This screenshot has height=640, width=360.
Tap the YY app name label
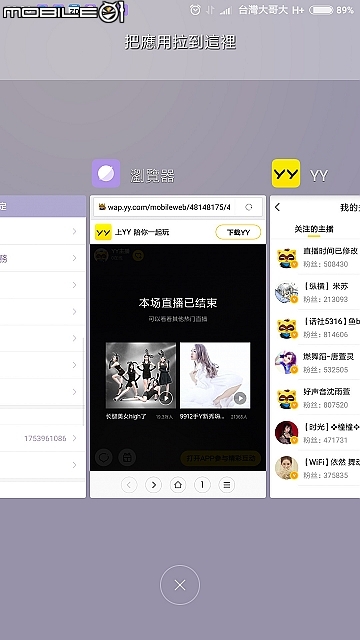coord(319,176)
